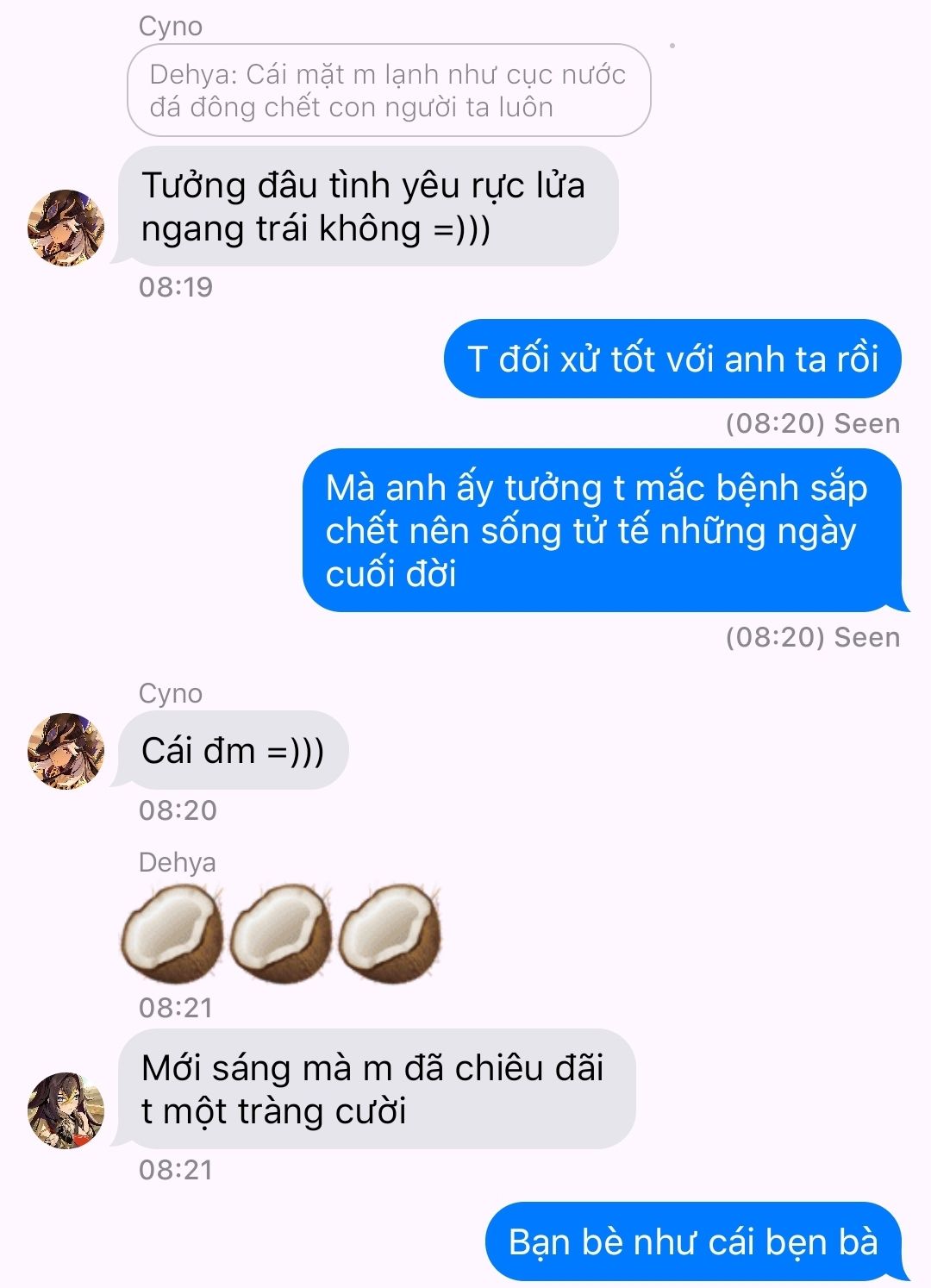This screenshot has height=1288, width=931.
Task: Select the 'T đối xử tốt với anh ta rồi' bubble
Action: 672,359
